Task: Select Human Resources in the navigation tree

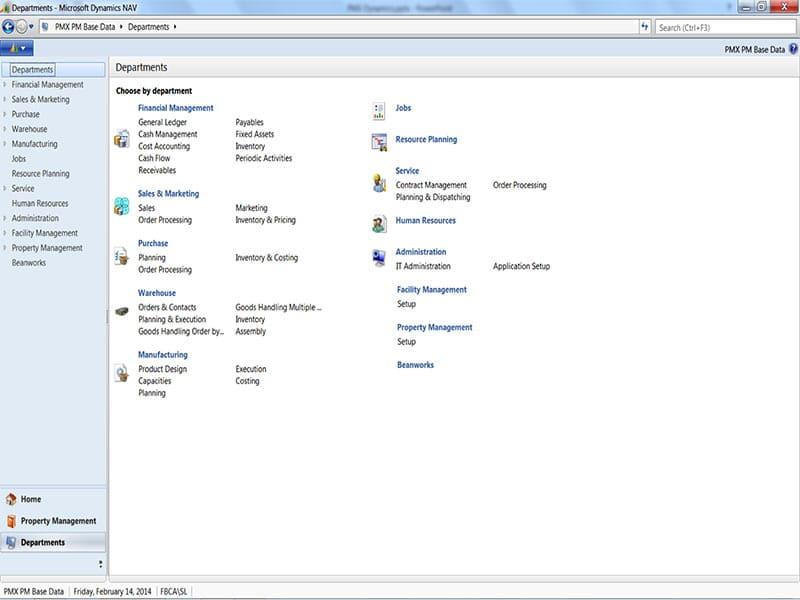Action: [x=40, y=203]
